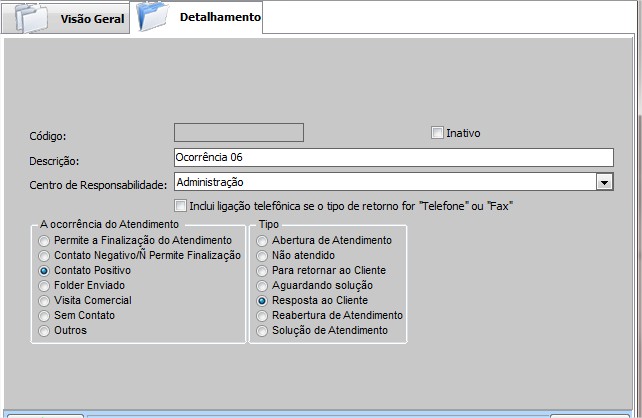Select Aguardando solução radio button
Viewport: 642px width, 418px height.
tap(263, 286)
